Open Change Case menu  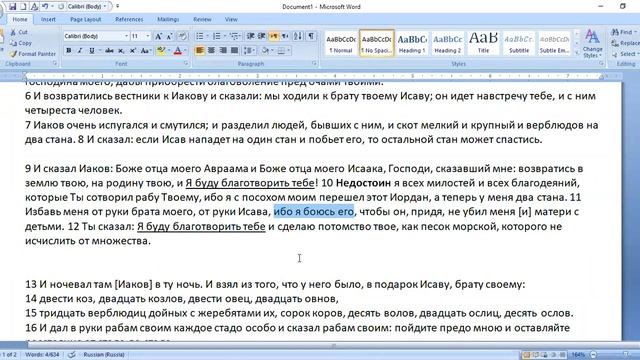click(x=145, y=51)
